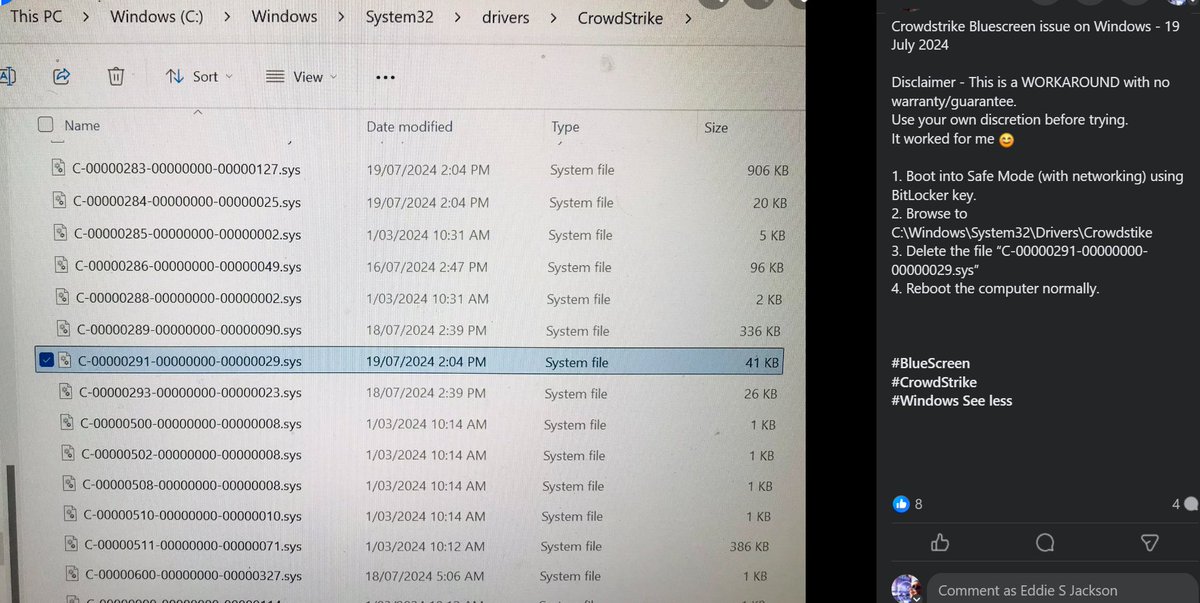Go to System32 in address bar
1200x603 pixels.
click(x=400, y=17)
